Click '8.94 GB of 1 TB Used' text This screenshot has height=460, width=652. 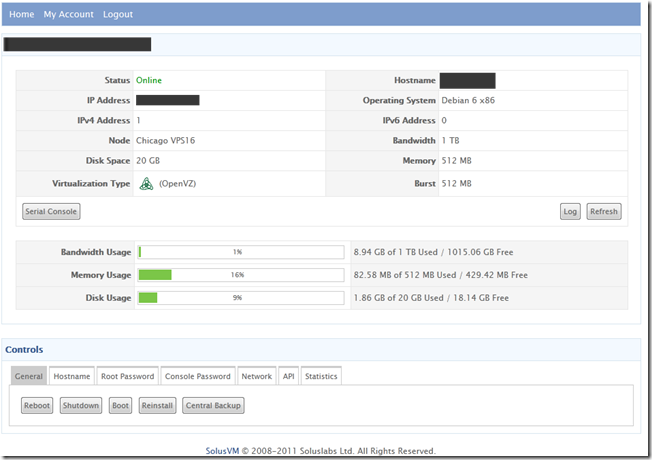click(x=395, y=252)
